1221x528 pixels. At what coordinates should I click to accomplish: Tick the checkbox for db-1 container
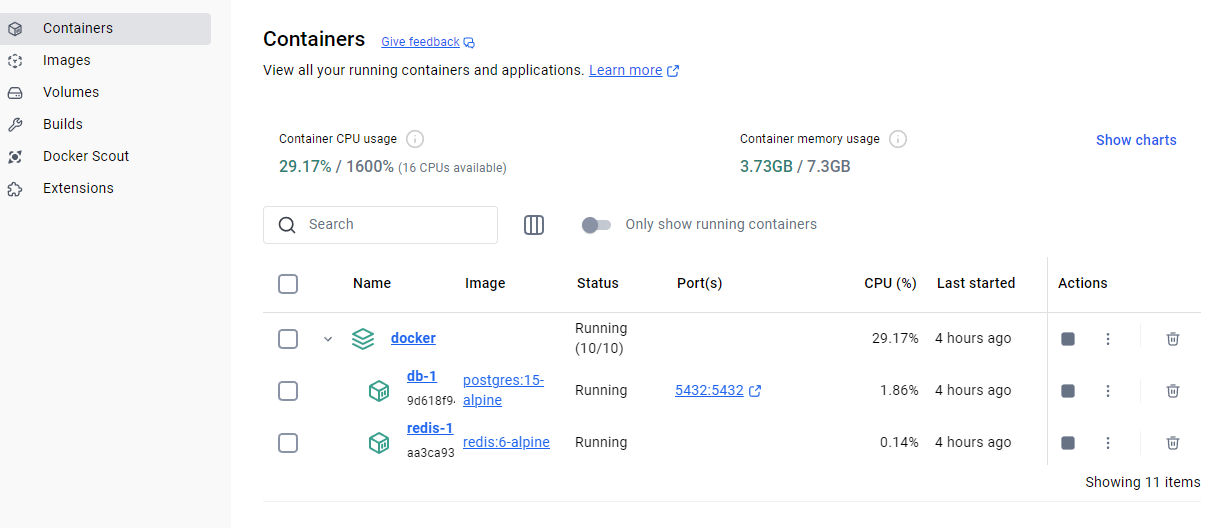(288, 391)
